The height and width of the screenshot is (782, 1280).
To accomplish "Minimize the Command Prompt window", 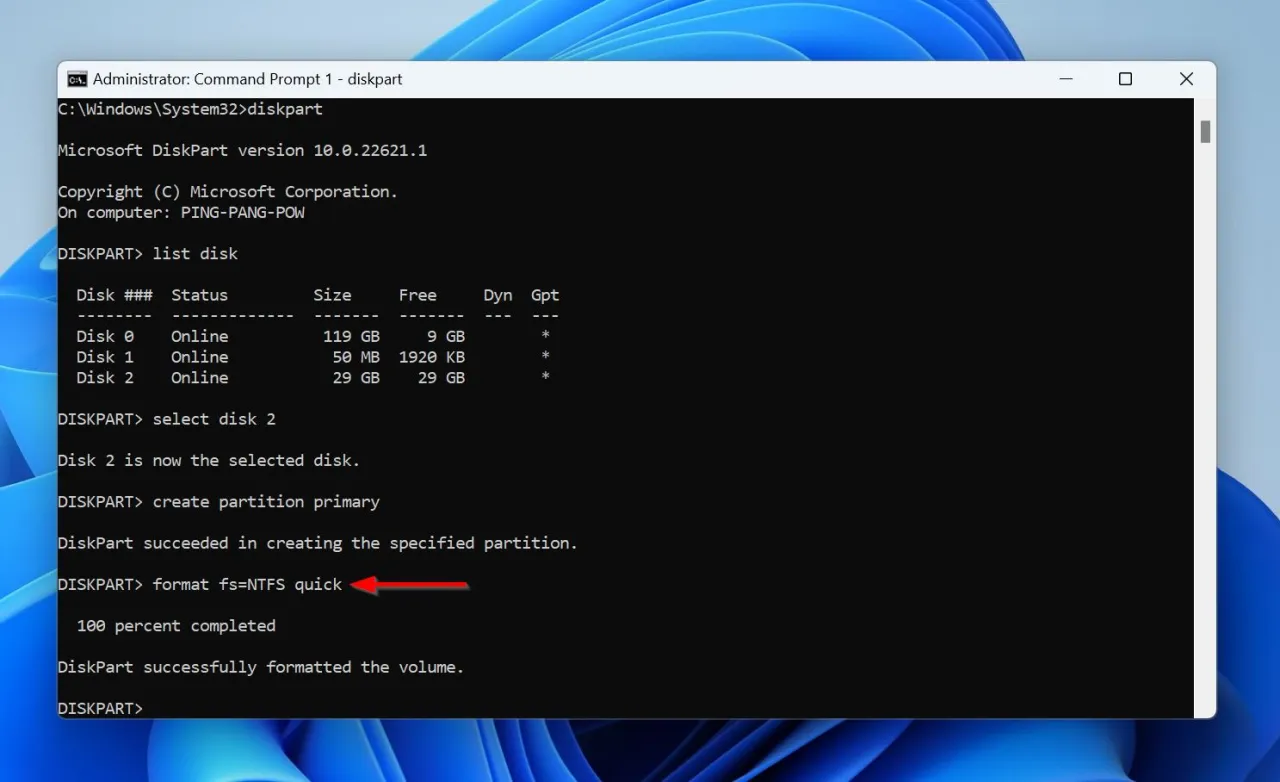I will point(1064,79).
